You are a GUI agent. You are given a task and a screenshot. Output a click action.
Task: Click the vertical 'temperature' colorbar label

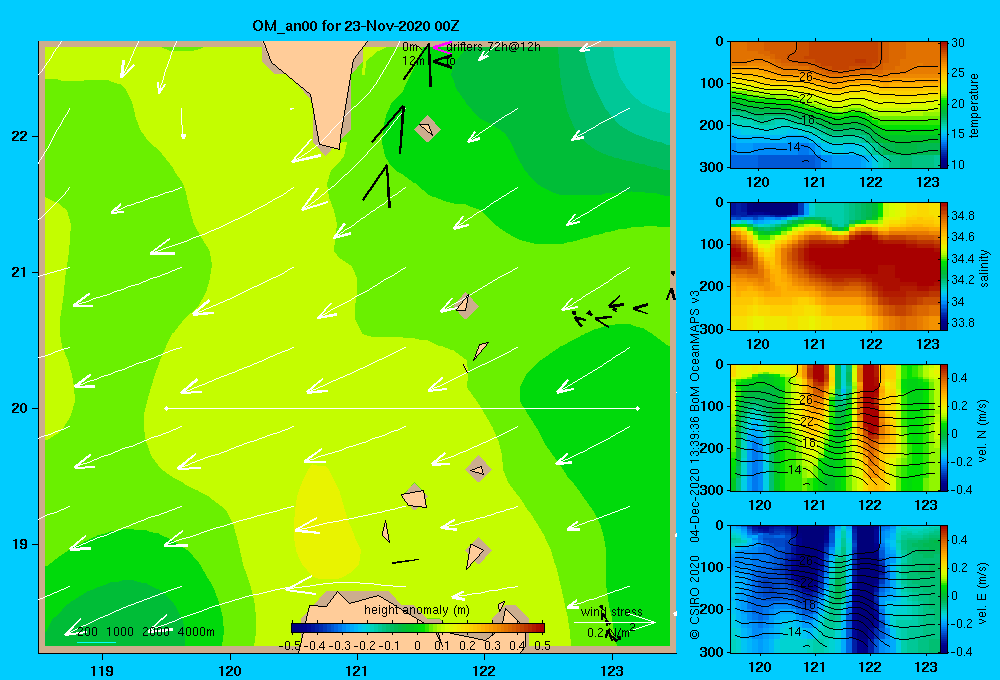click(974, 106)
